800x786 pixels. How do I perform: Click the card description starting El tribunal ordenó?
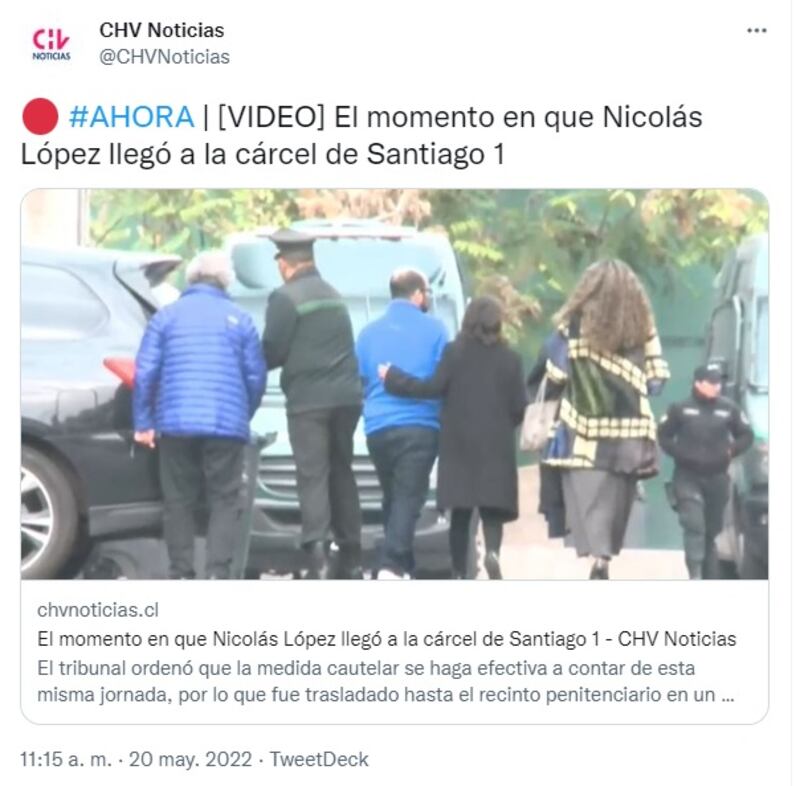coord(386,681)
